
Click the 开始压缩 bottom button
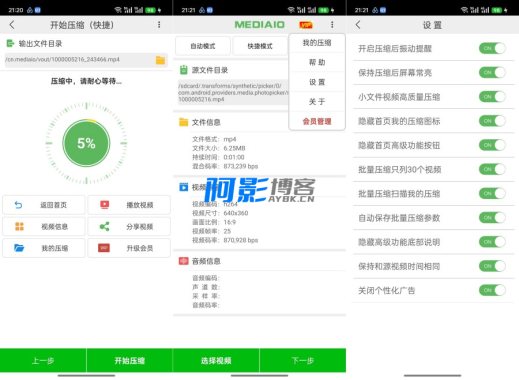pyautogui.click(x=130, y=360)
